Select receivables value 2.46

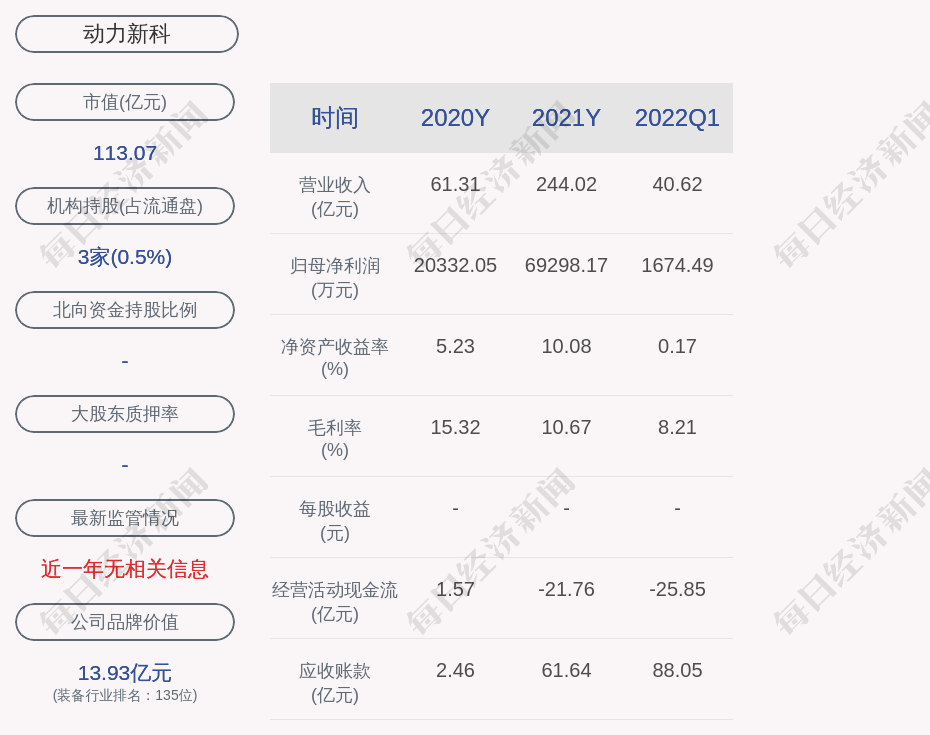455,670
